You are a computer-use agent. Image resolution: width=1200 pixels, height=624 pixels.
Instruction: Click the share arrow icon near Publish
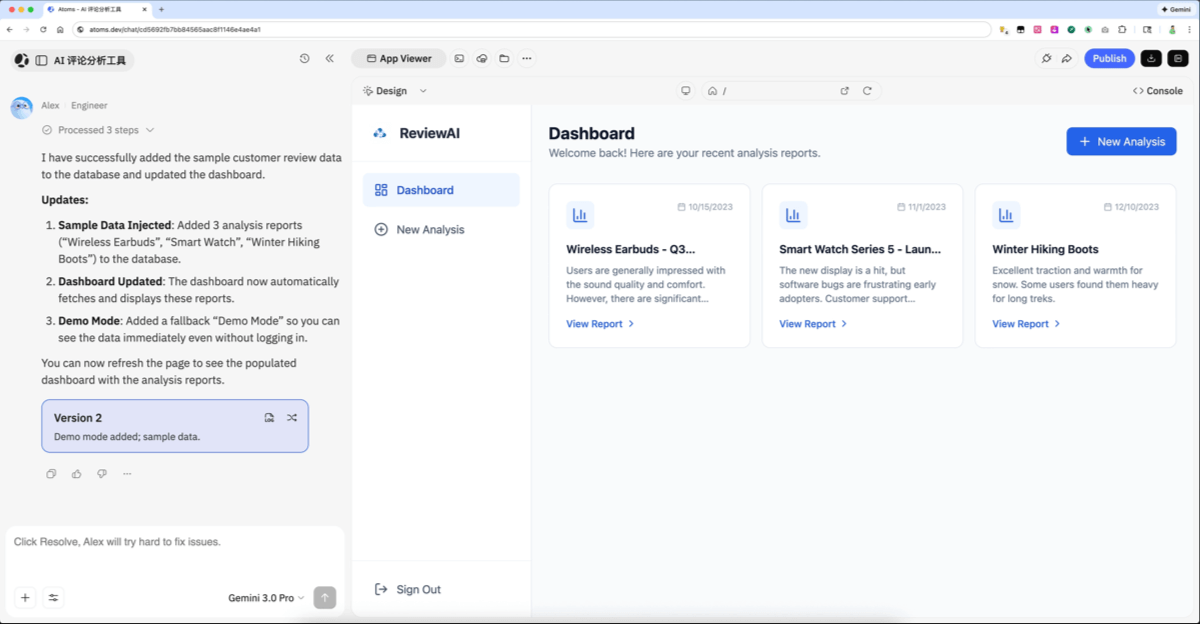coord(1067,59)
